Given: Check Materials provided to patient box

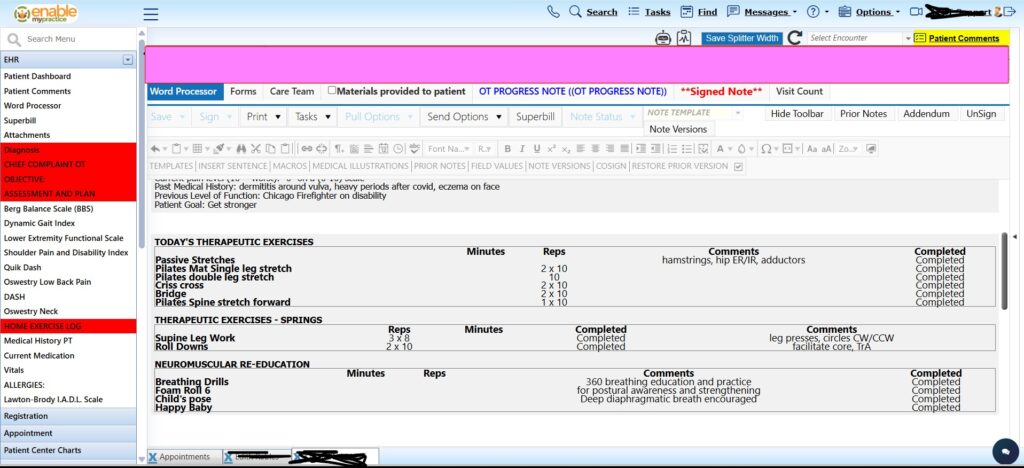Looking at the screenshot, I should pos(332,90).
